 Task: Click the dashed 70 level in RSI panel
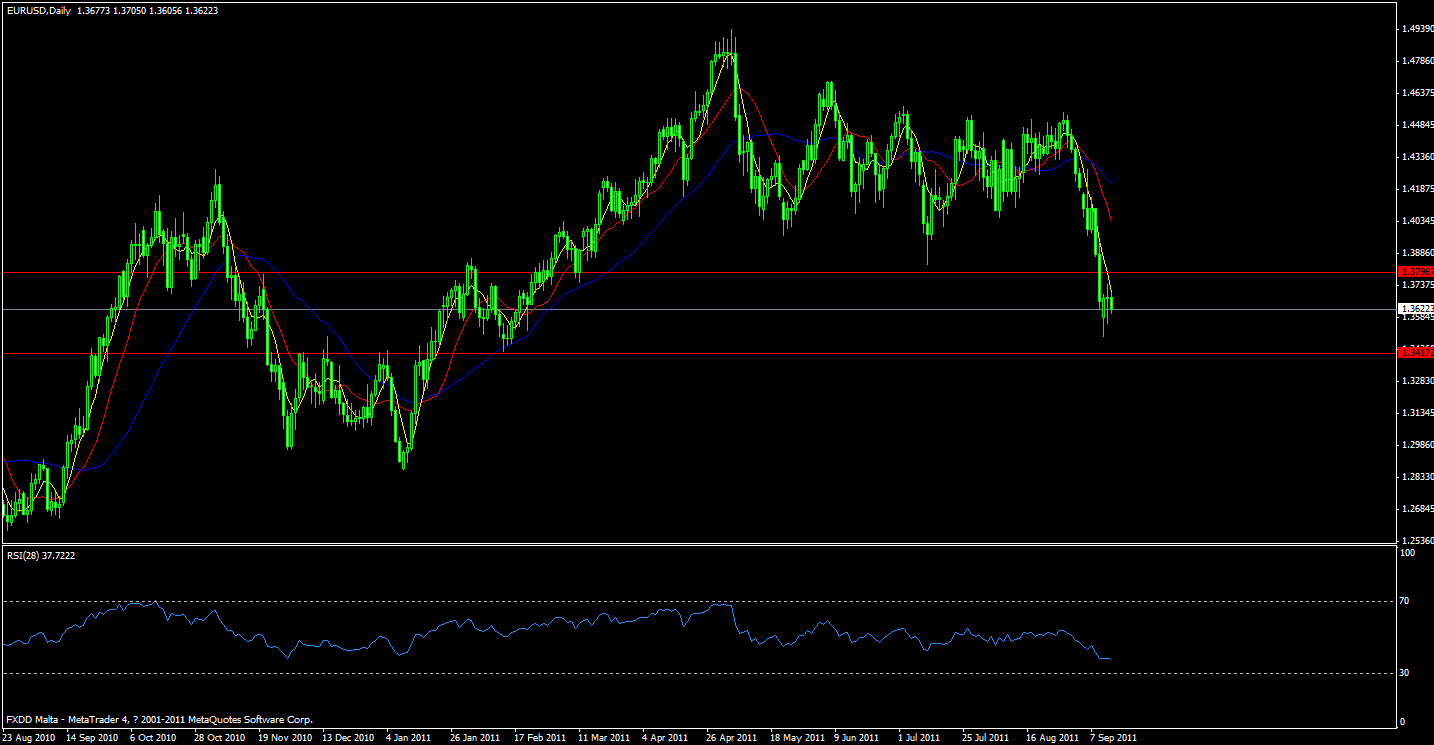click(600, 599)
